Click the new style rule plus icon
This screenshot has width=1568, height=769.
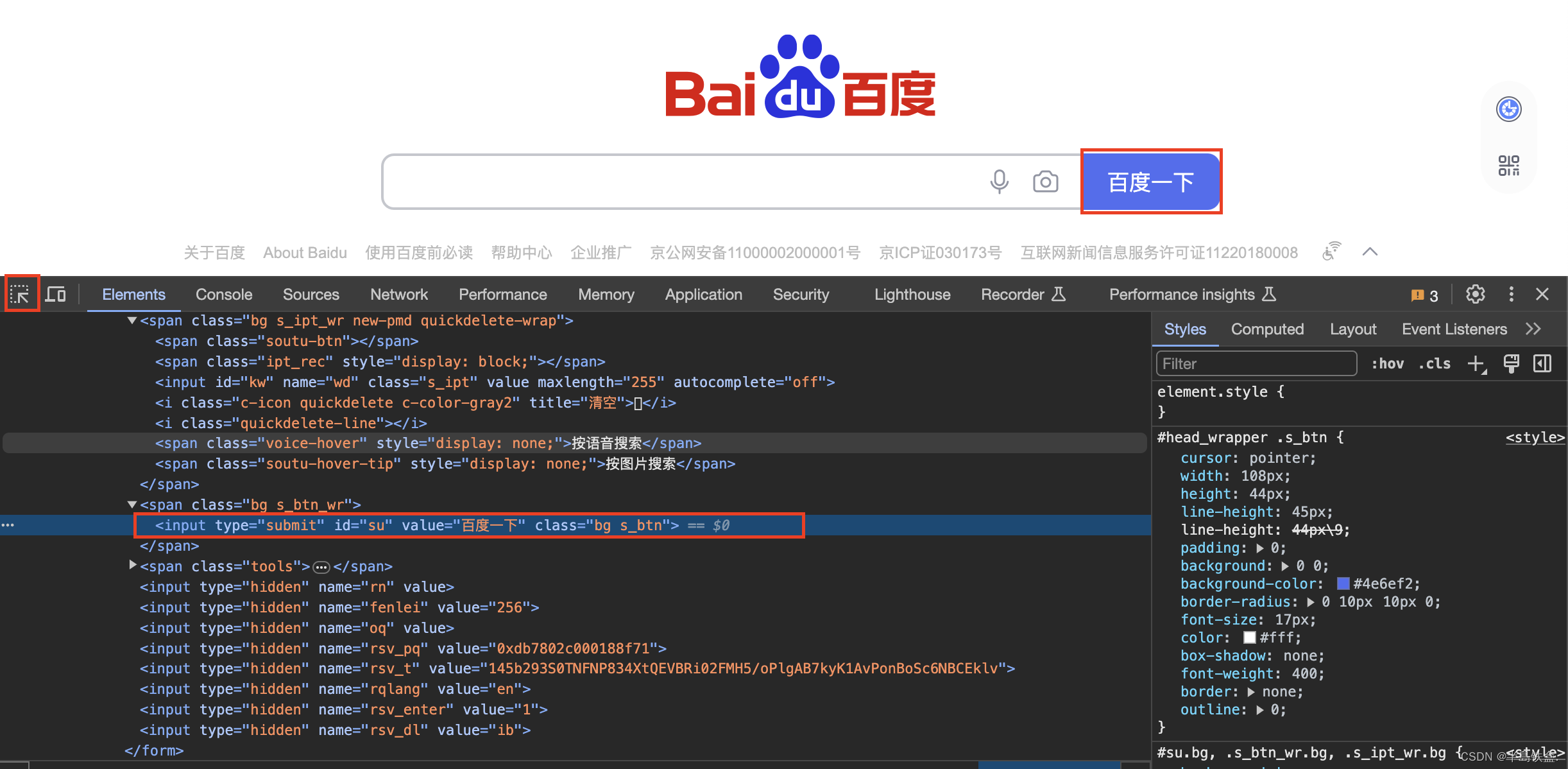pos(1476,364)
